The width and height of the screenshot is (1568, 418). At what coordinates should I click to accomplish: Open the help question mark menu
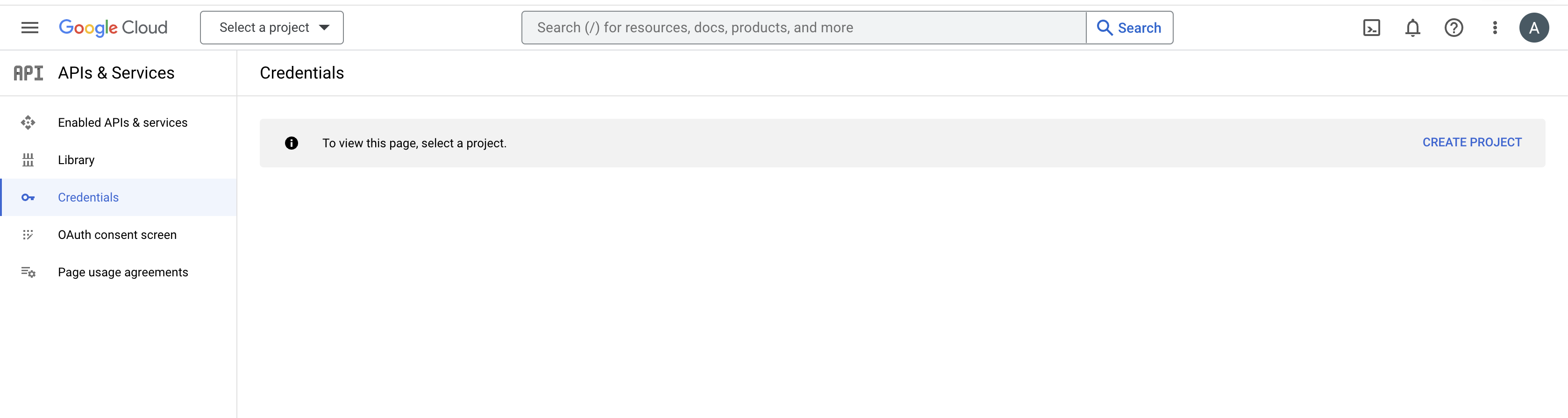pos(1454,28)
